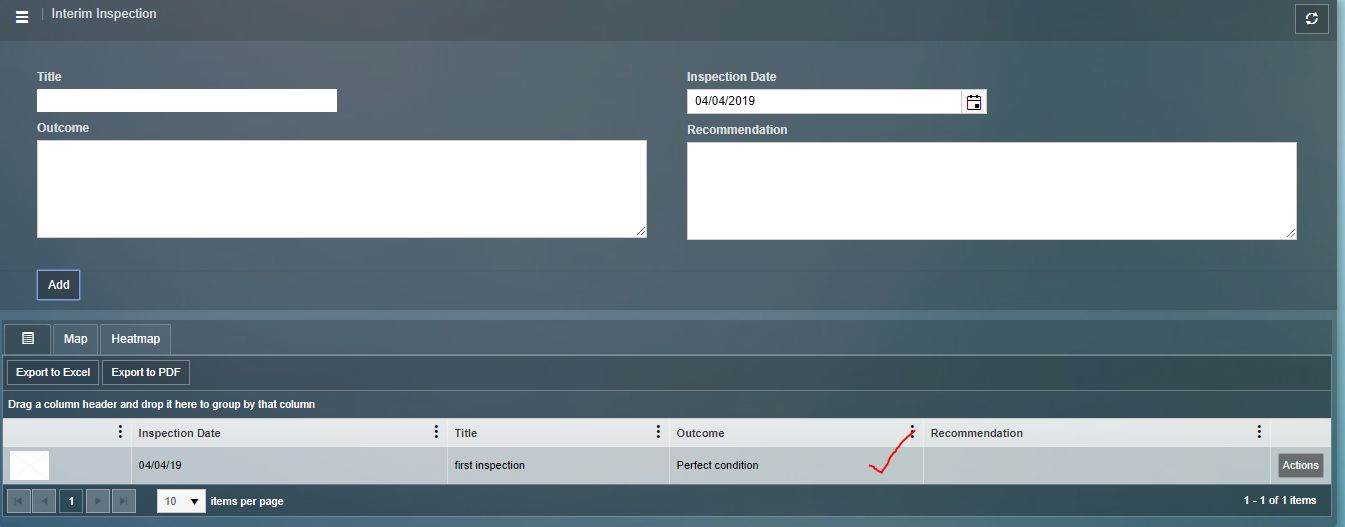The image size is (1345, 527).
Task: Open Title column options menu
Action: tap(658, 432)
